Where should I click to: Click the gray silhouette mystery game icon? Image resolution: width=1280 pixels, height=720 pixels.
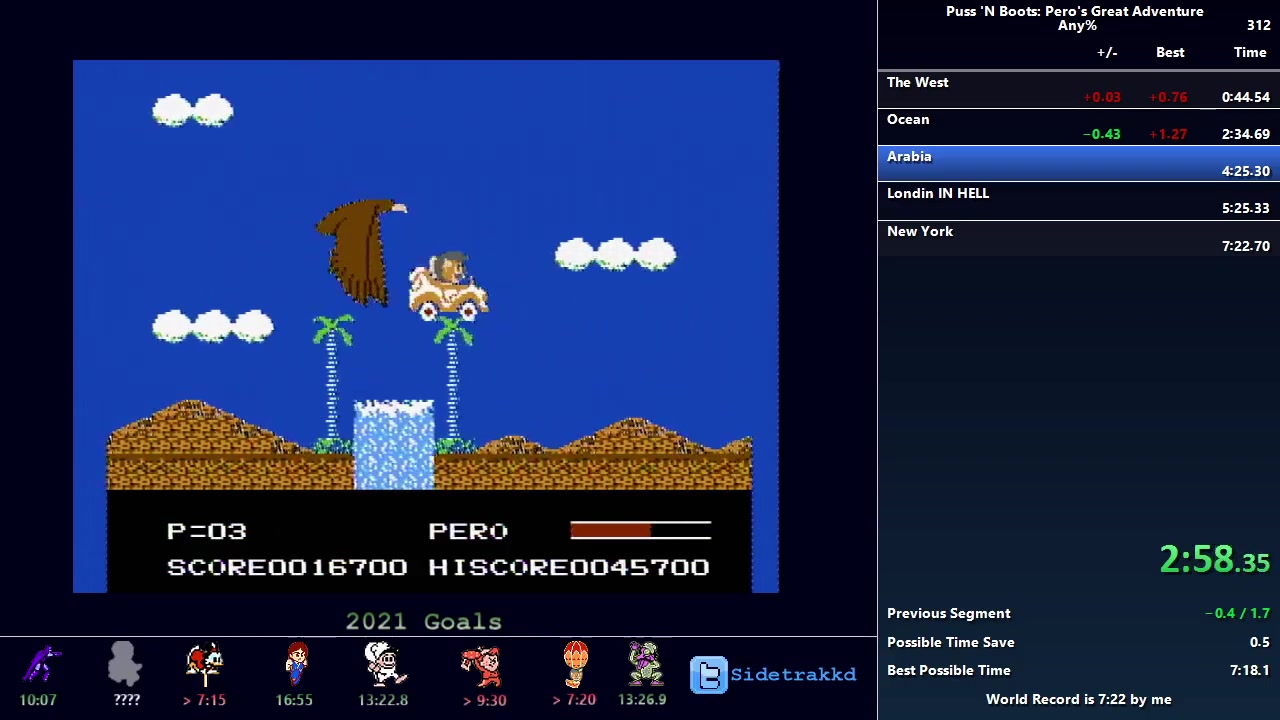[125, 664]
